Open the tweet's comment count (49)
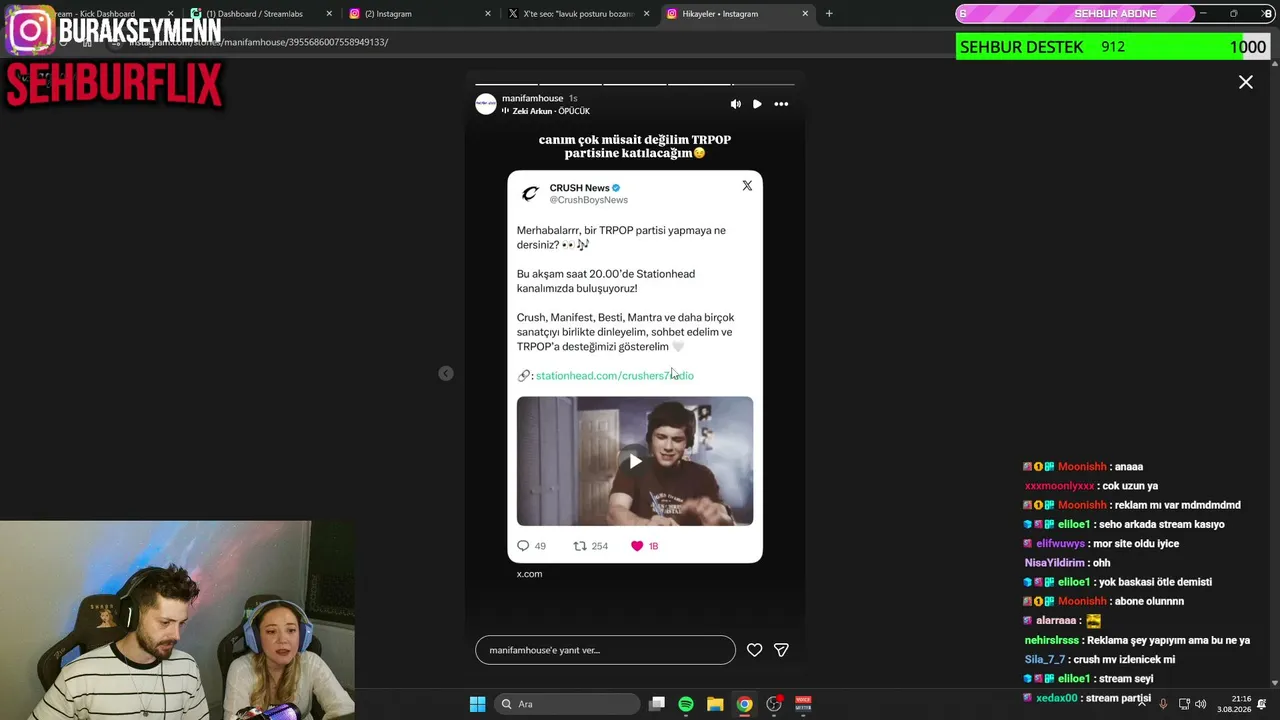This screenshot has width=1280, height=720. (x=531, y=546)
